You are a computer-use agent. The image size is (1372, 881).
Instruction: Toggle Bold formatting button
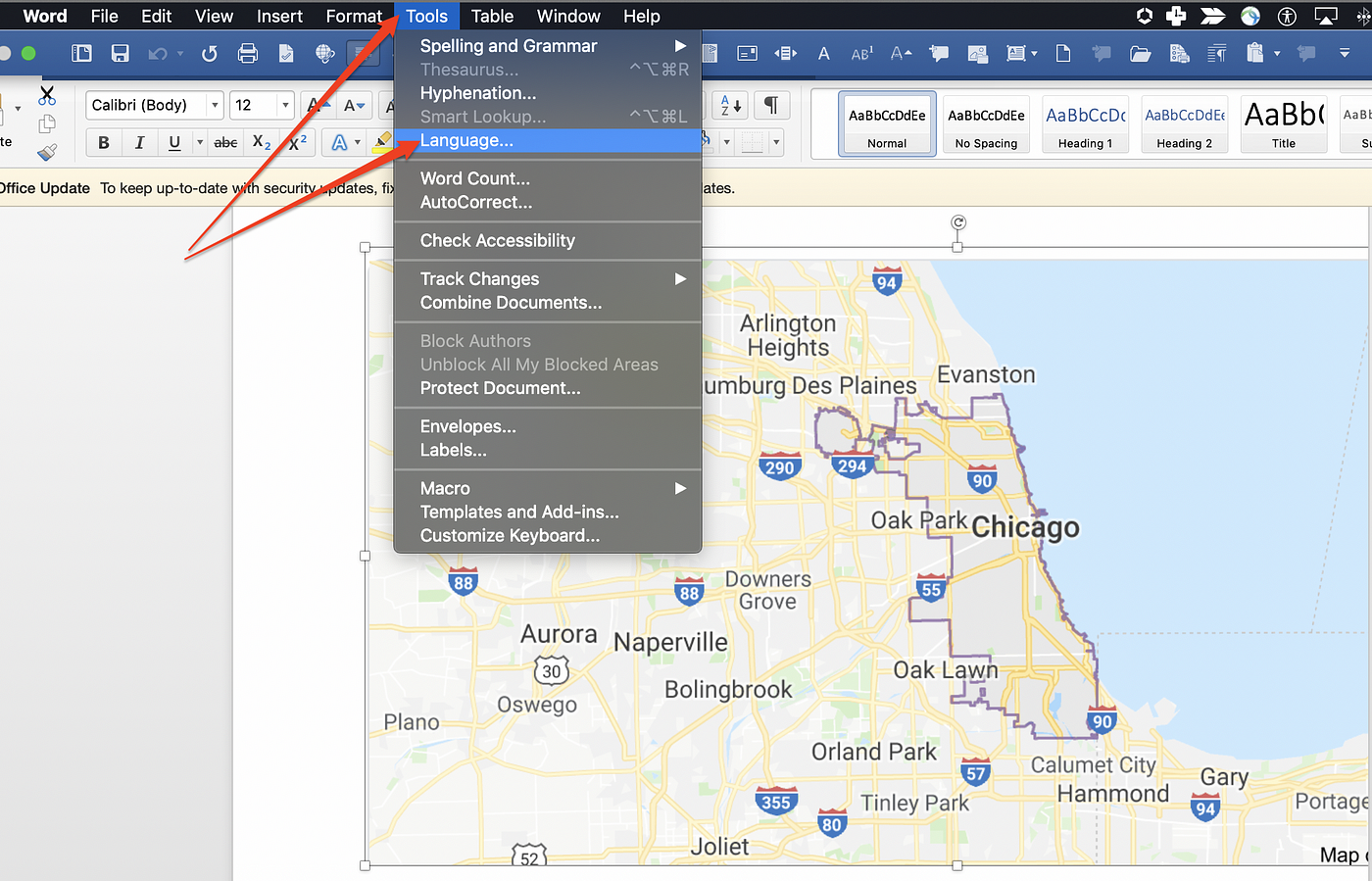tap(104, 143)
